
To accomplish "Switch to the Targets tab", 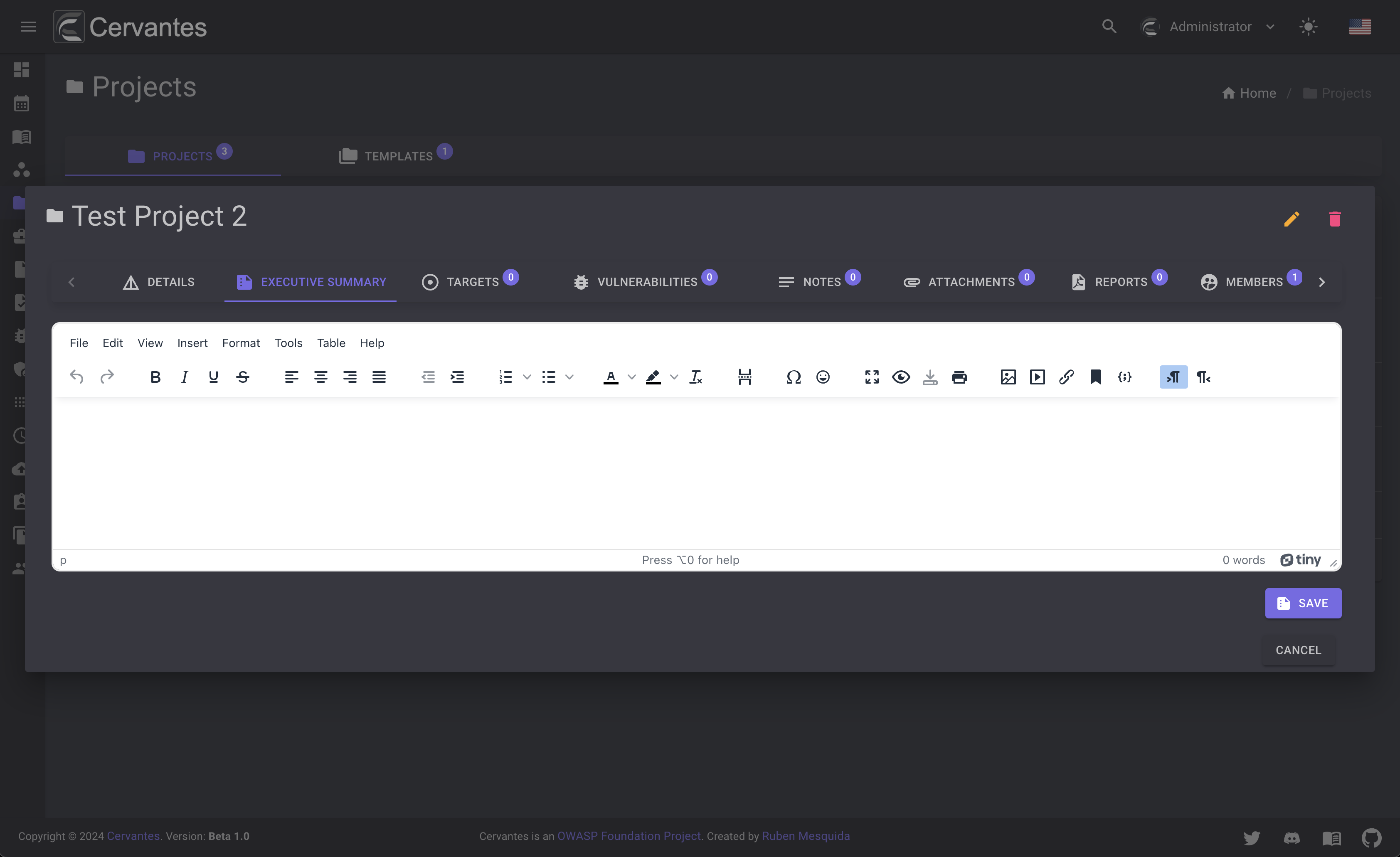I will click(x=471, y=282).
